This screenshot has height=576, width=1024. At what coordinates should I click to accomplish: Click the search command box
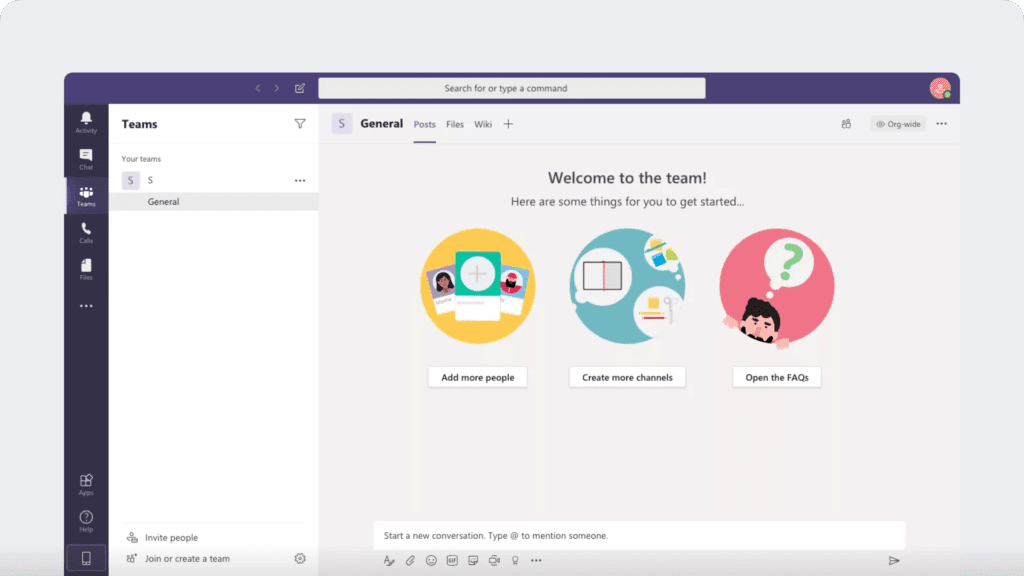pyautogui.click(x=512, y=87)
